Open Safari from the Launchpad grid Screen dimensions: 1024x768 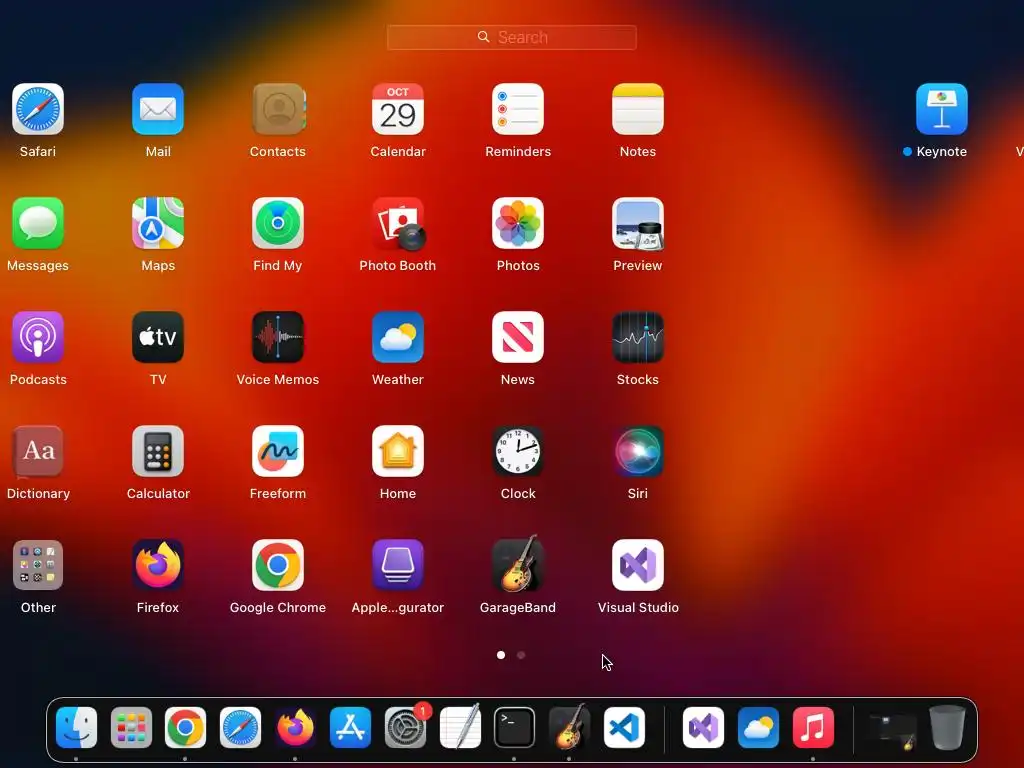click(x=38, y=109)
